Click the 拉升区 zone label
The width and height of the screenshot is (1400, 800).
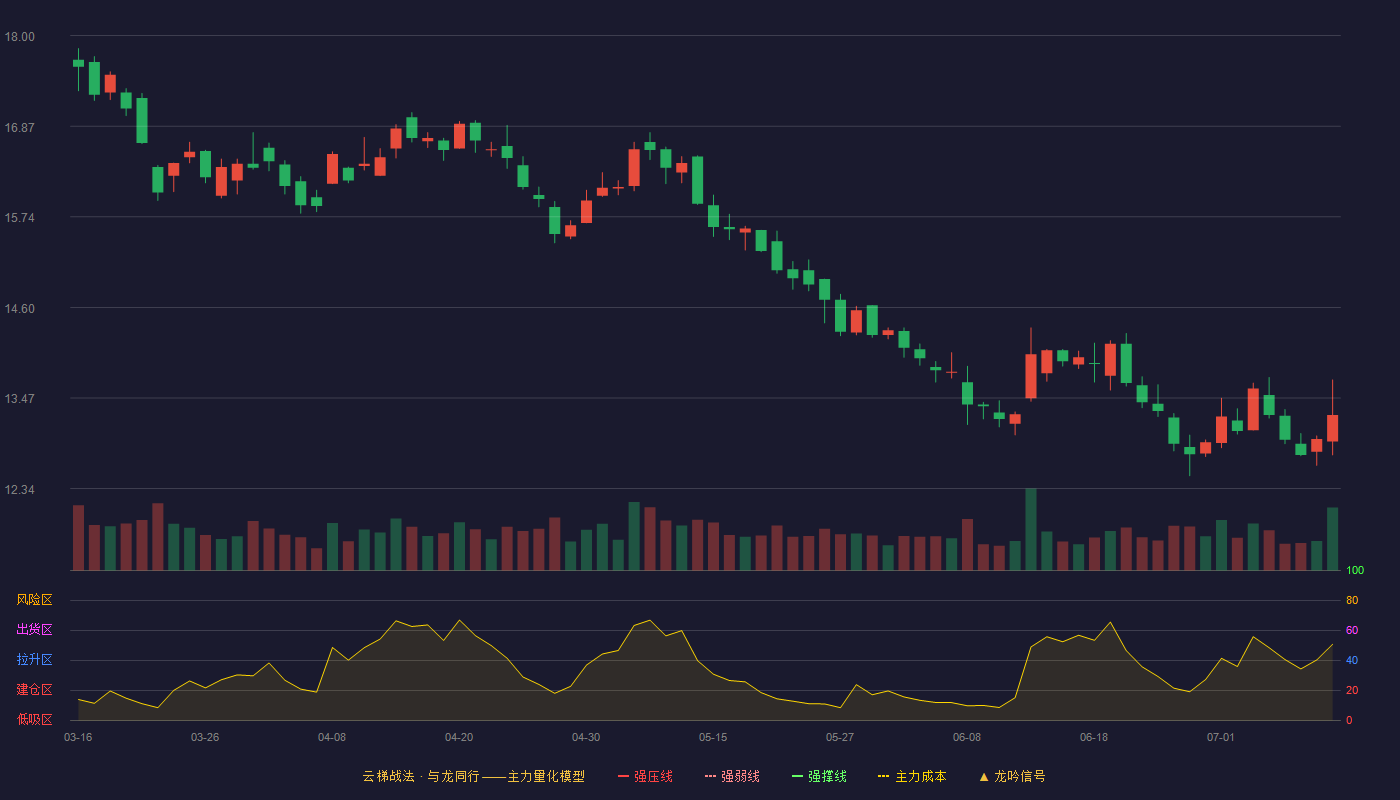coord(34,660)
